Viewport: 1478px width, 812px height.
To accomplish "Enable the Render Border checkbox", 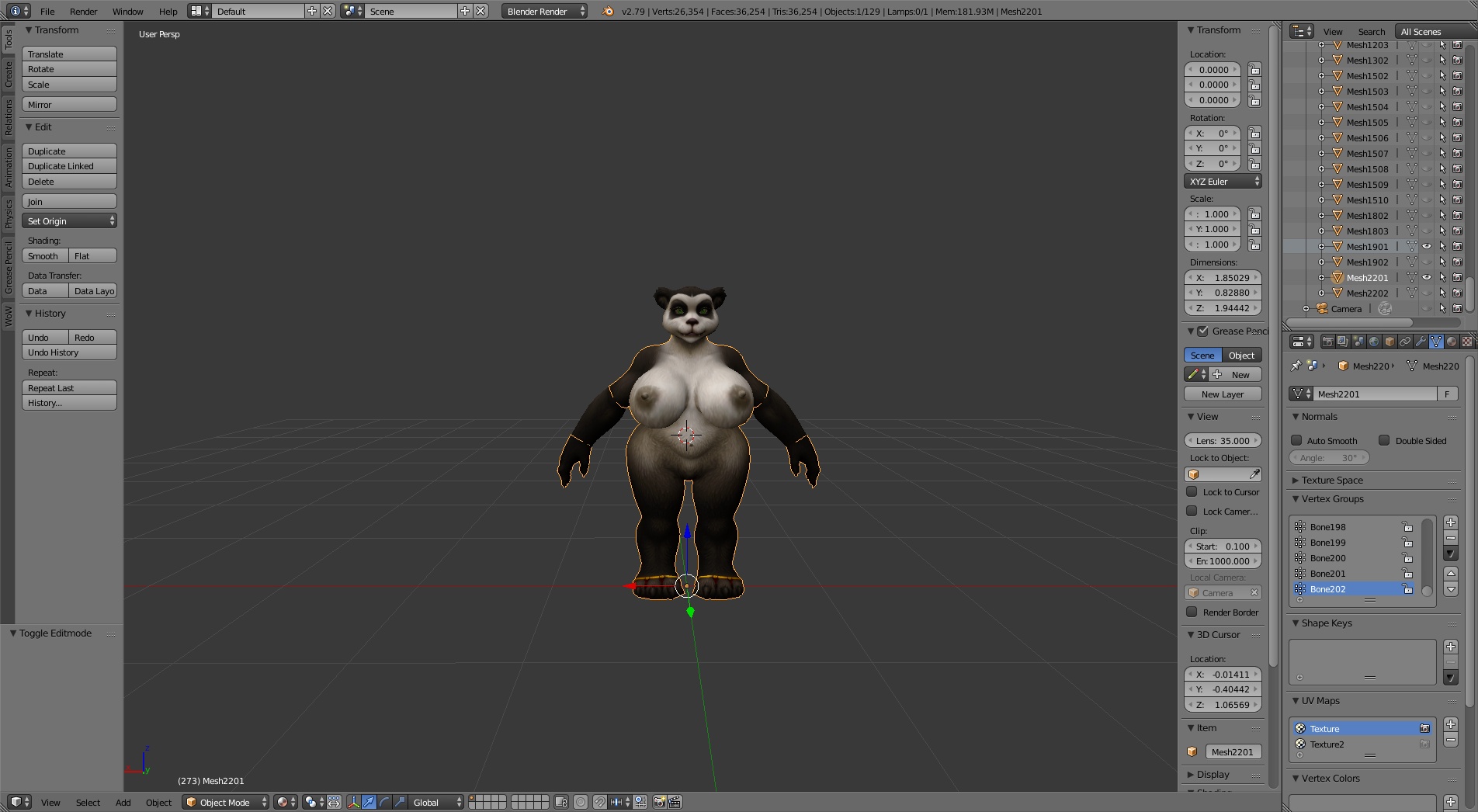I will [x=1192, y=612].
